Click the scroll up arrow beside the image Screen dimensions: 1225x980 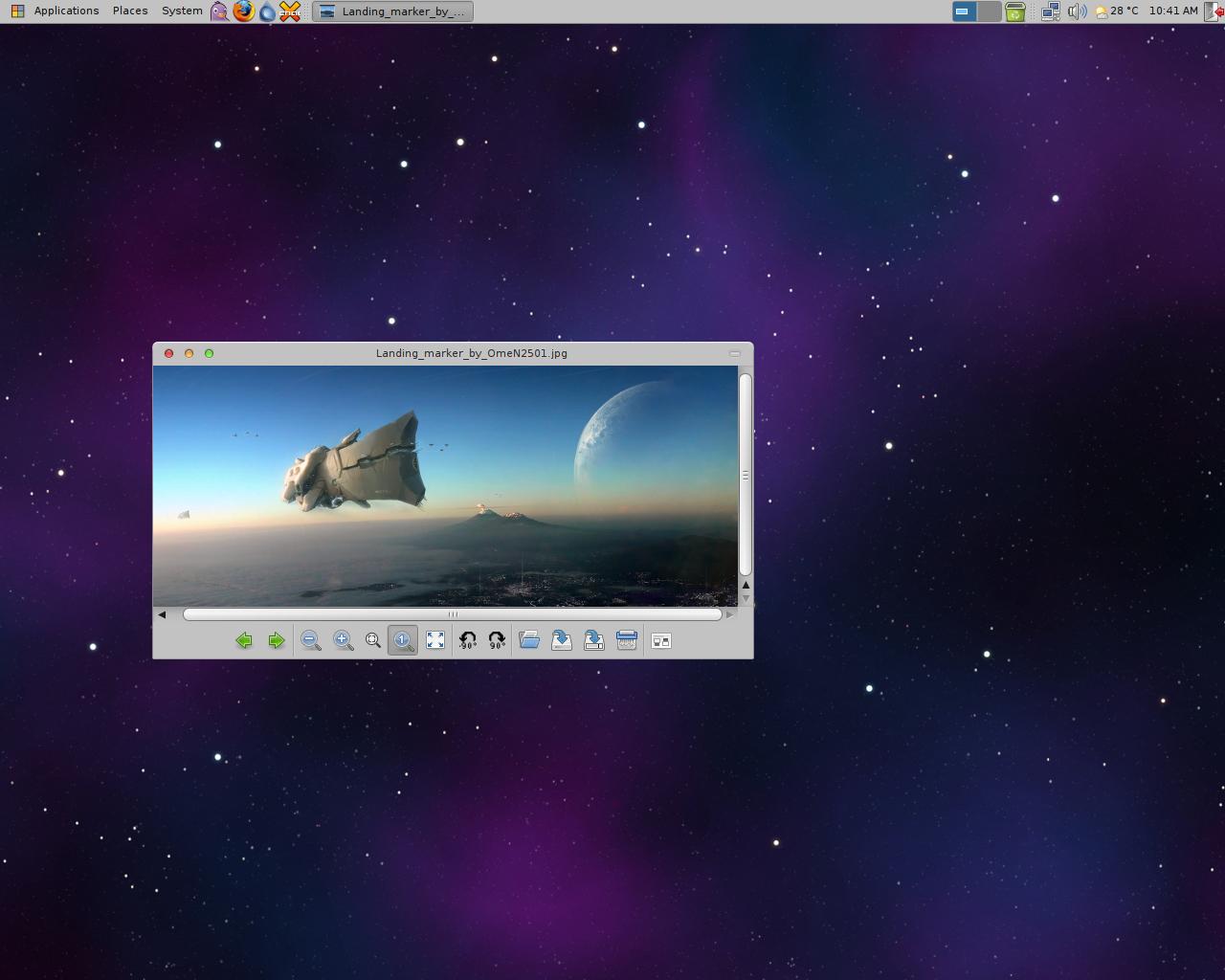click(746, 585)
